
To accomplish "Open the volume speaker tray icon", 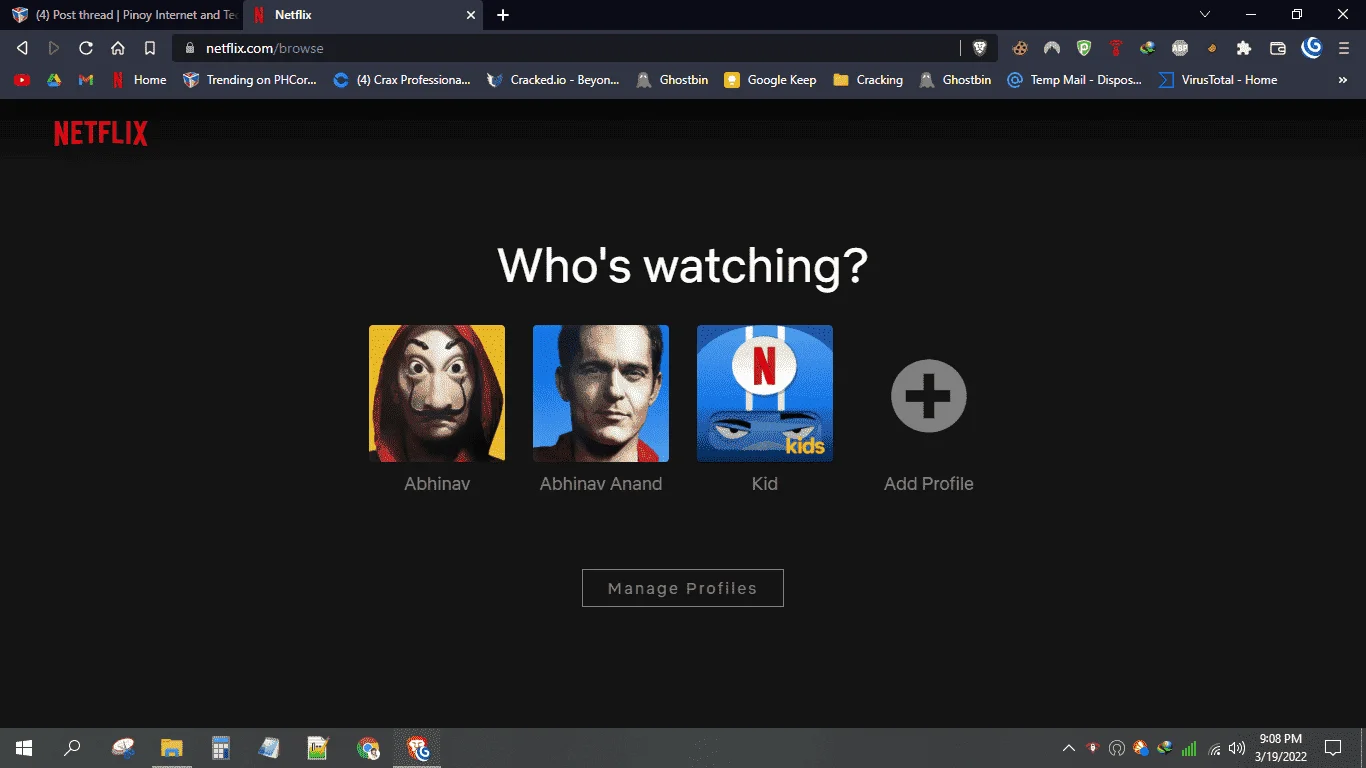I will [1237, 748].
